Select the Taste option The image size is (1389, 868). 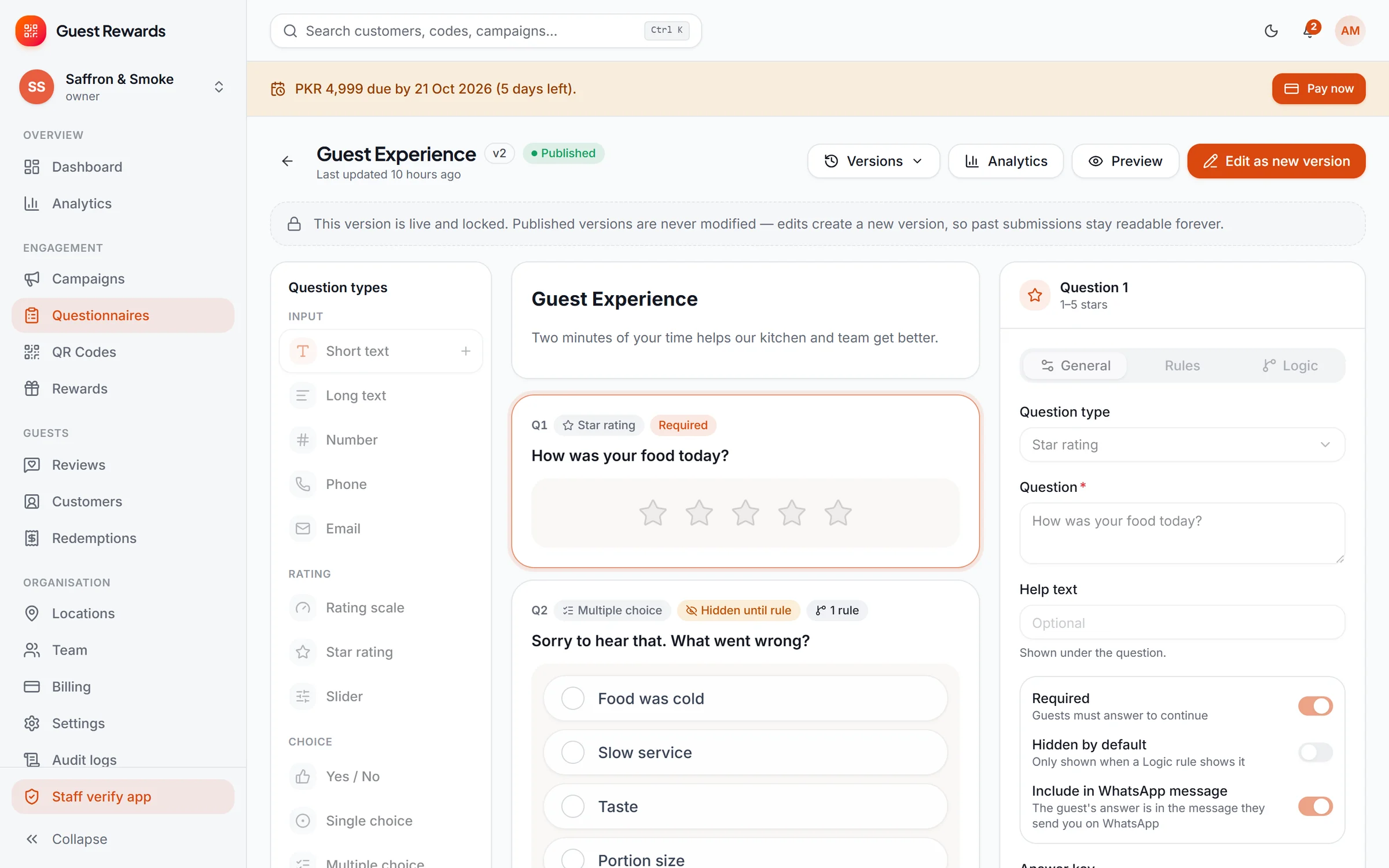(745, 806)
